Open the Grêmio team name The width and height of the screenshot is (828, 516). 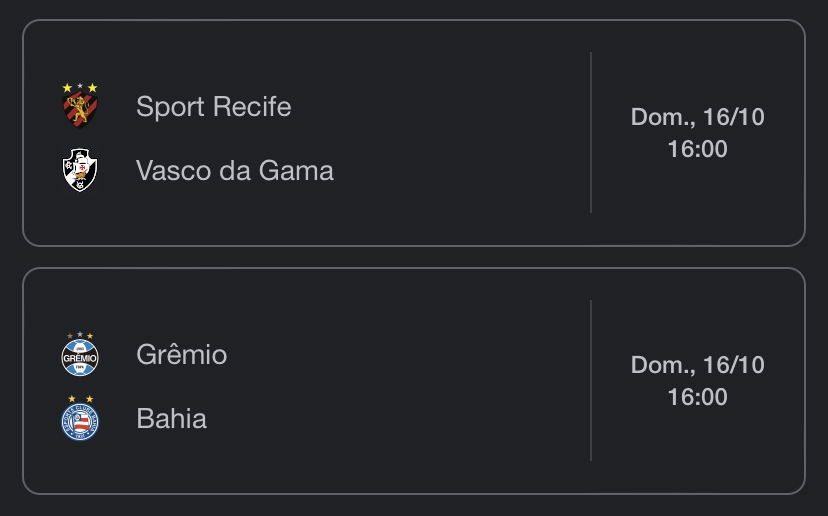coord(182,354)
